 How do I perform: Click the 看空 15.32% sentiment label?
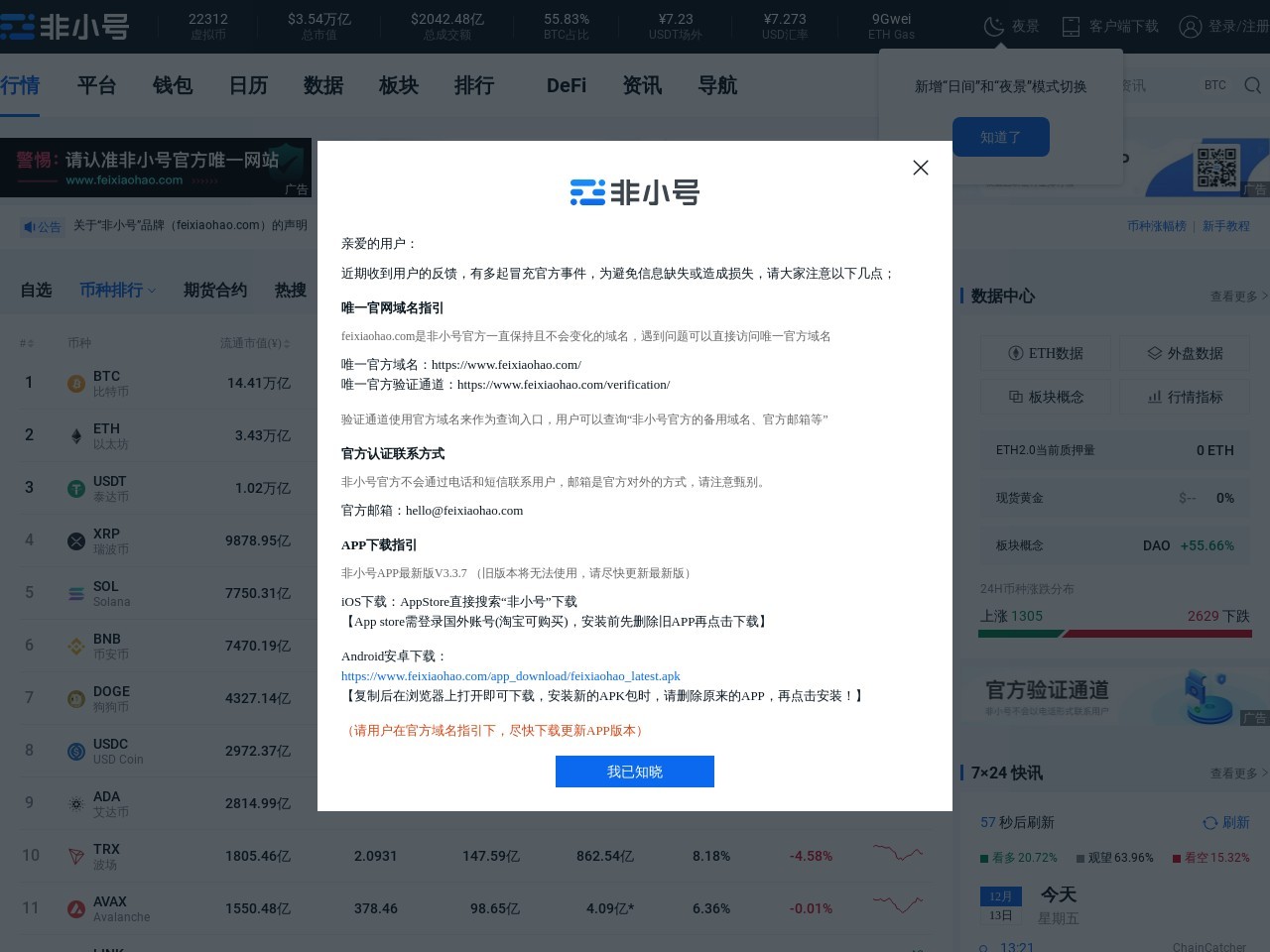1210,858
